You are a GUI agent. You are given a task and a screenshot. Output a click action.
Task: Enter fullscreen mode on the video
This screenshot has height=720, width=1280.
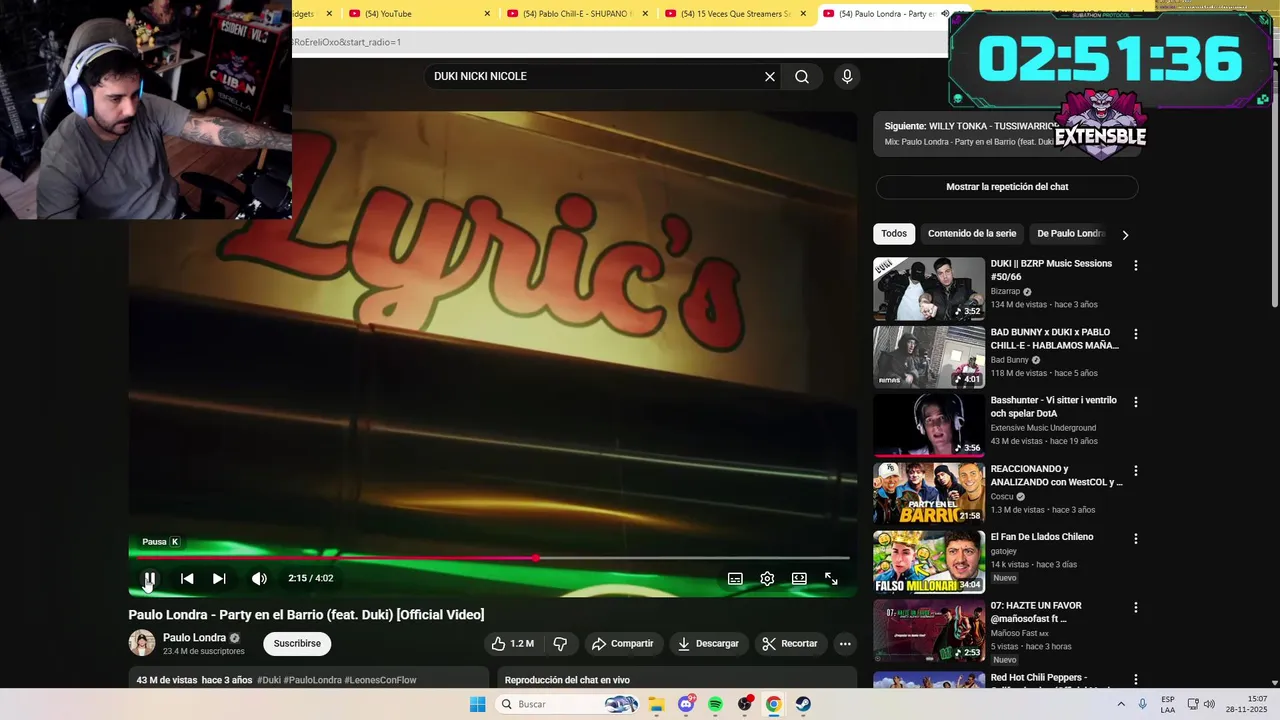pyautogui.click(x=831, y=578)
